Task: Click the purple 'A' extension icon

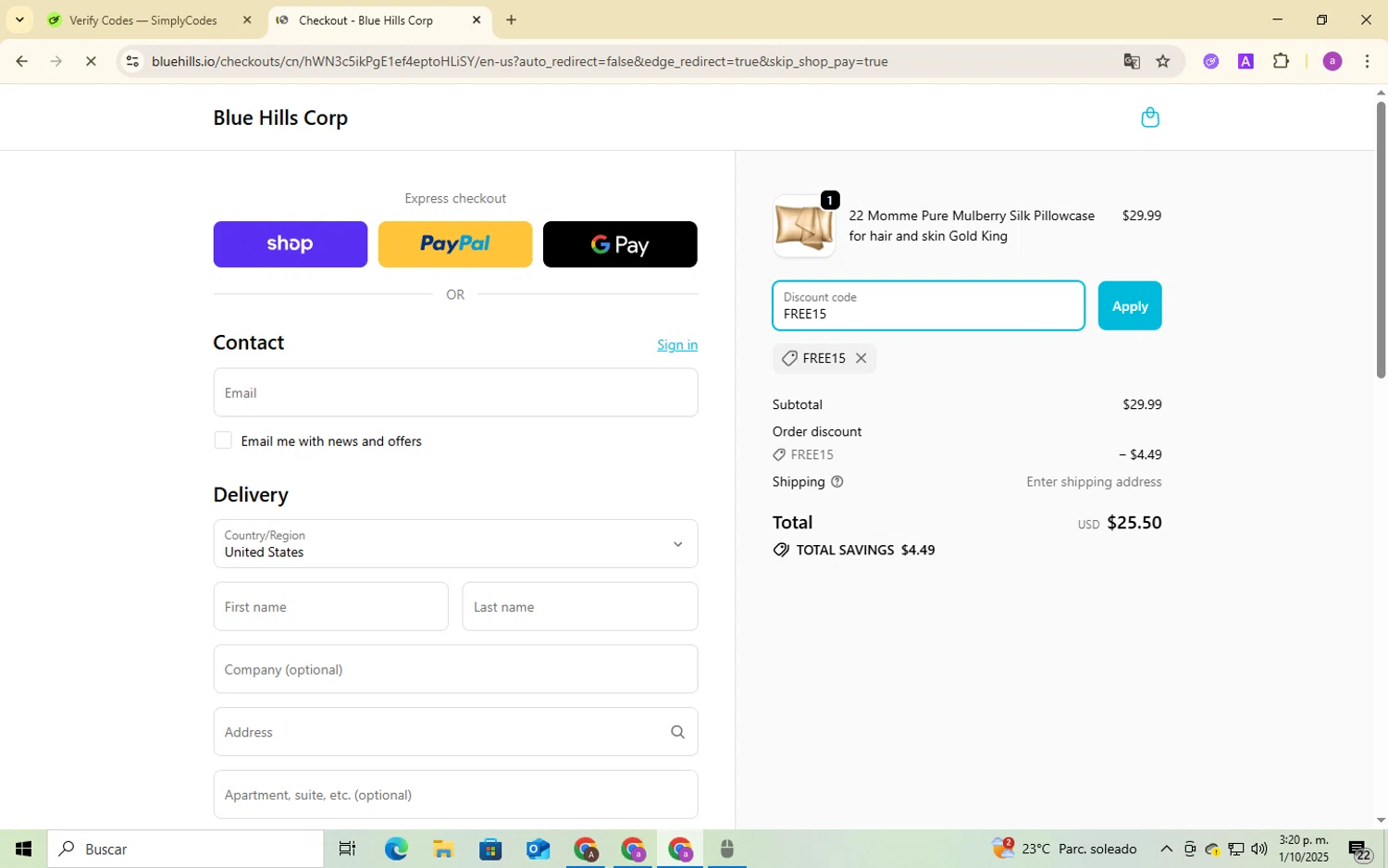Action: click(x=1245, y=61)
